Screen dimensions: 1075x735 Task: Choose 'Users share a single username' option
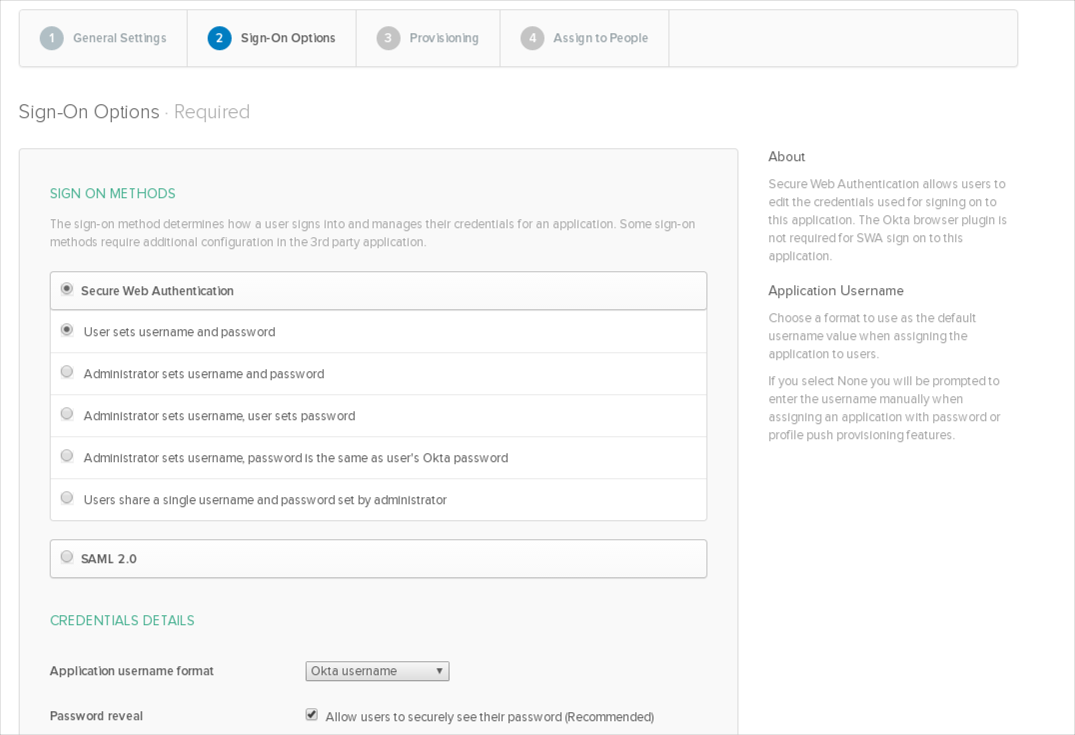coord(67,498)
